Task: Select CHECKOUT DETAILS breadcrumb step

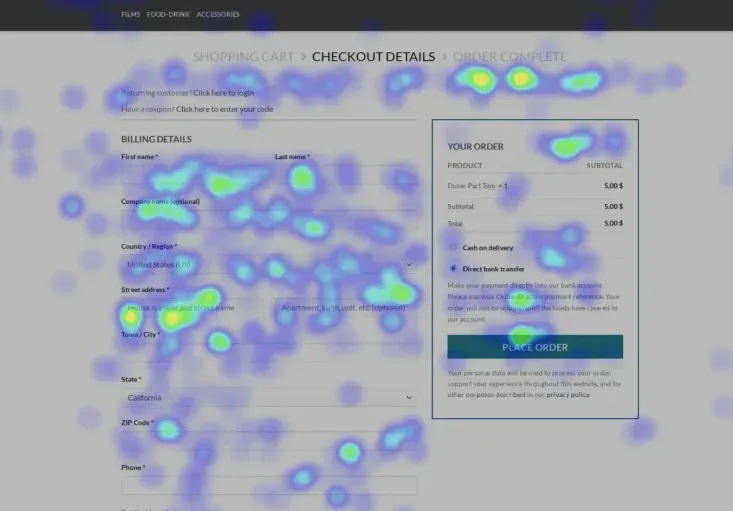Action: [x=374, y=57]
